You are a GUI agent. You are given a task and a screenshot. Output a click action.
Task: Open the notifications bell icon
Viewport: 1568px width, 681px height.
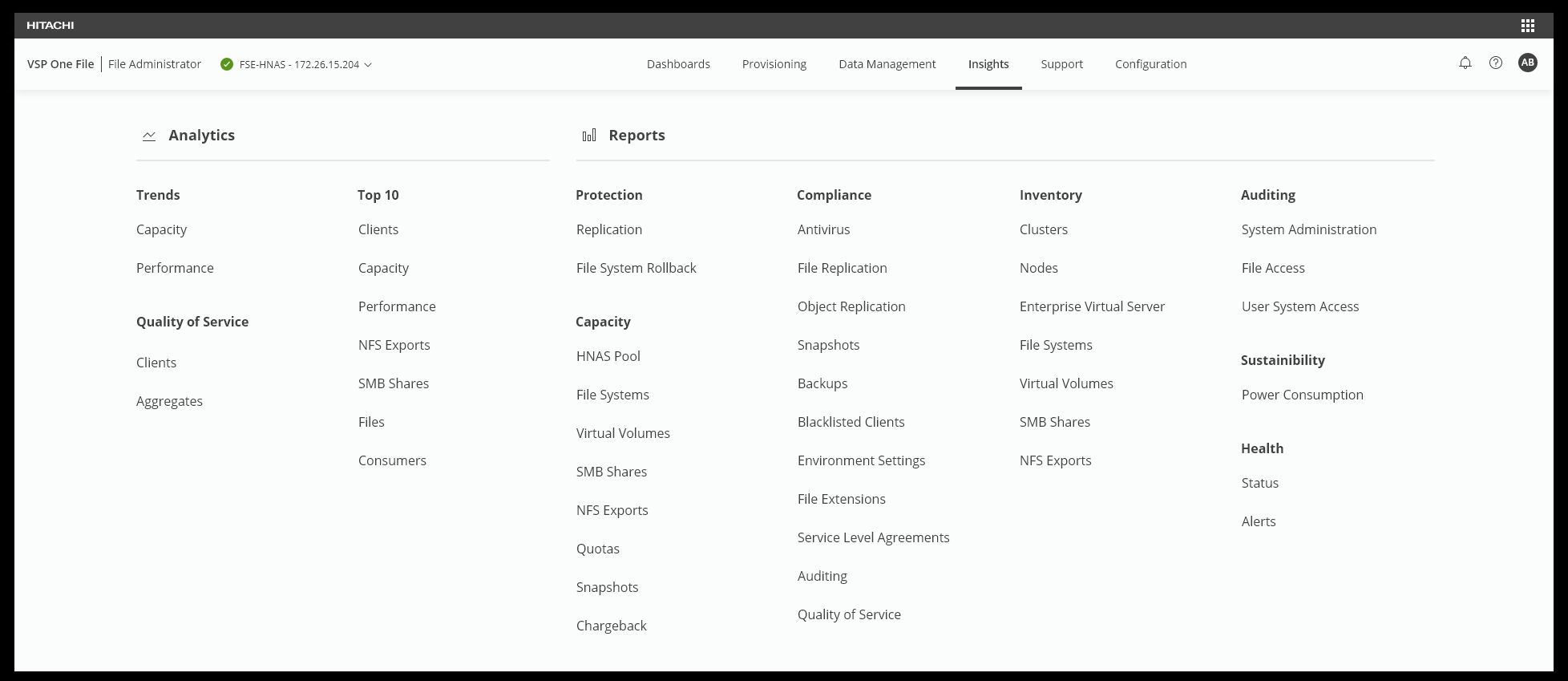(x=1465, y=63)
